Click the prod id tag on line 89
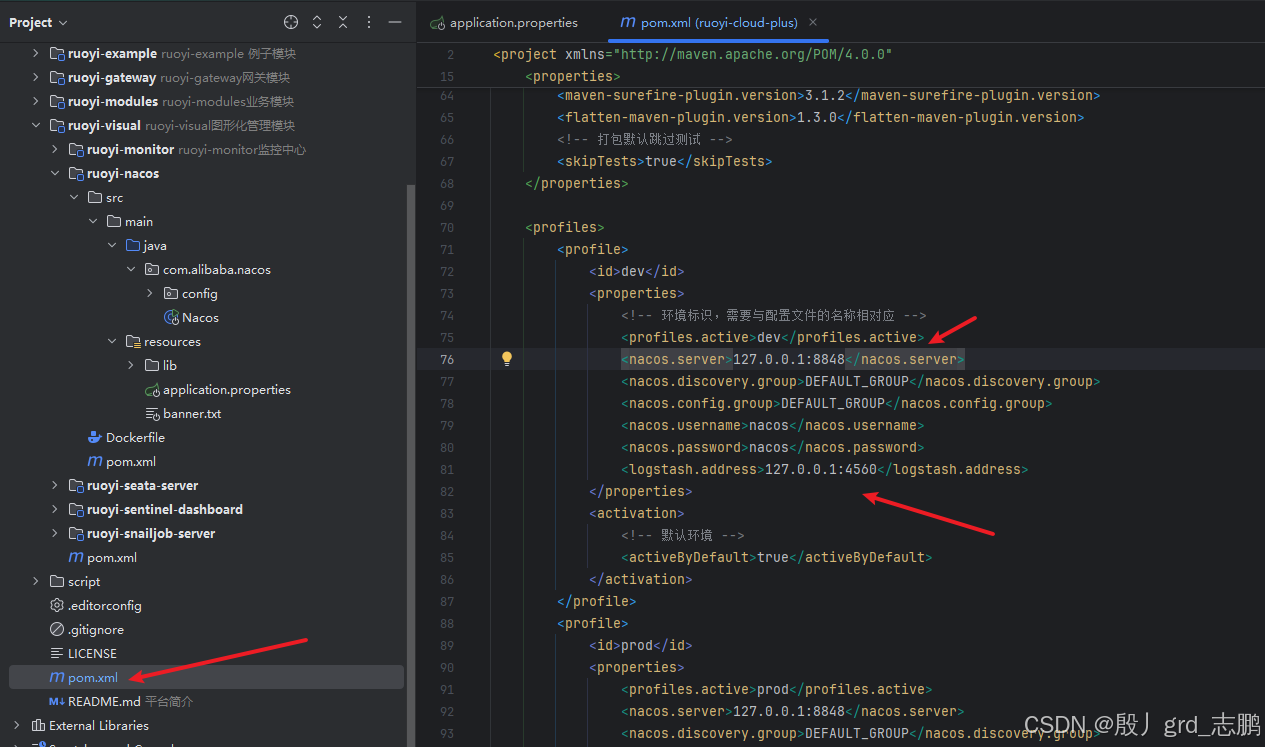Screen dimensions: 1265x747 [x=640, y=645]
